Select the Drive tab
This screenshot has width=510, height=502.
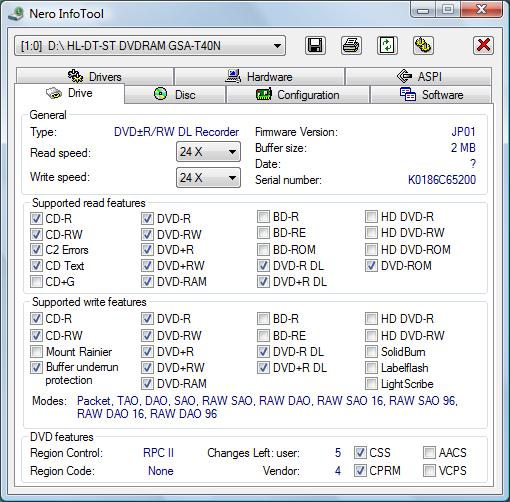(69, 93)
